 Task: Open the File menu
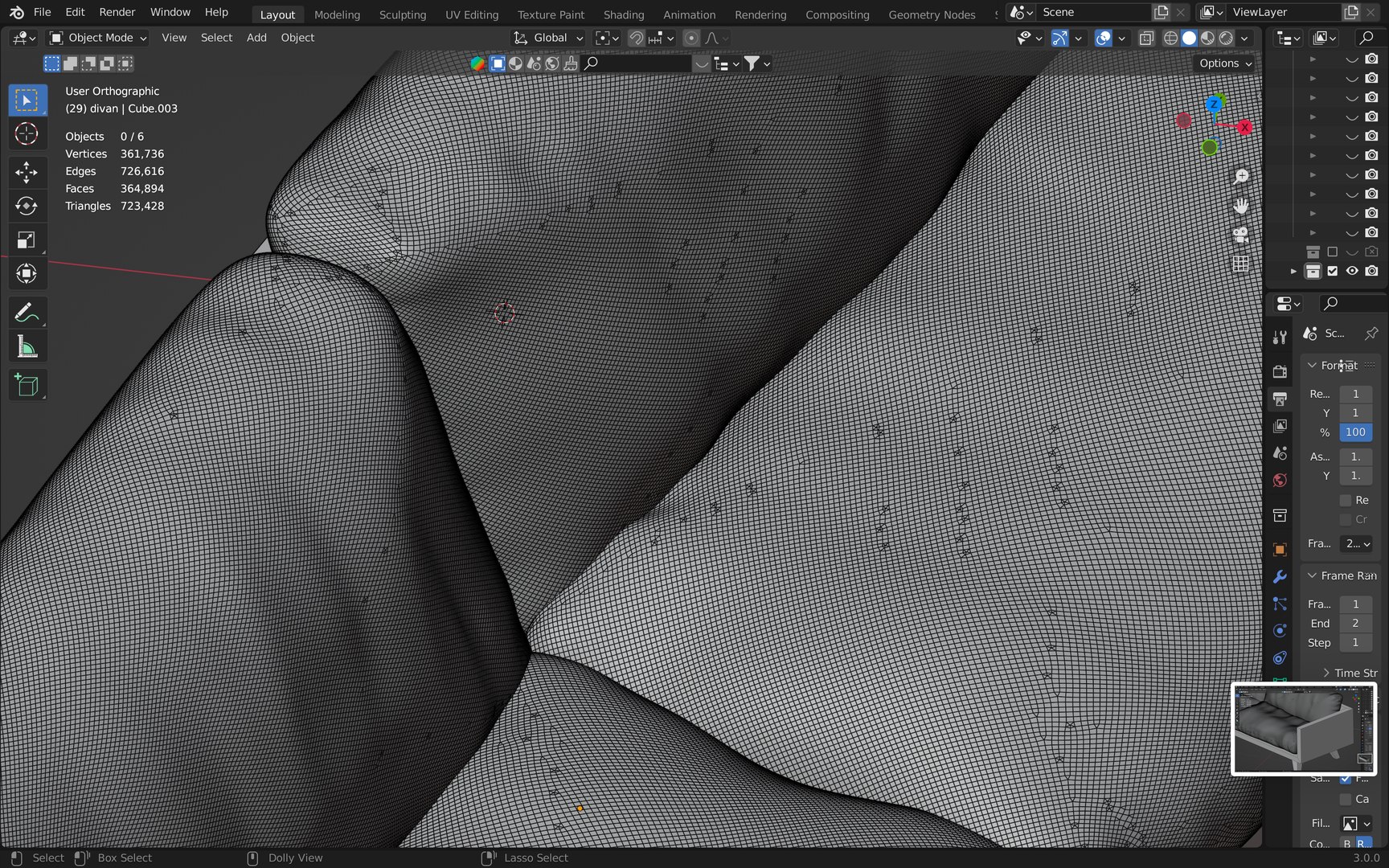pyautogui.click(x=43, y=12)
